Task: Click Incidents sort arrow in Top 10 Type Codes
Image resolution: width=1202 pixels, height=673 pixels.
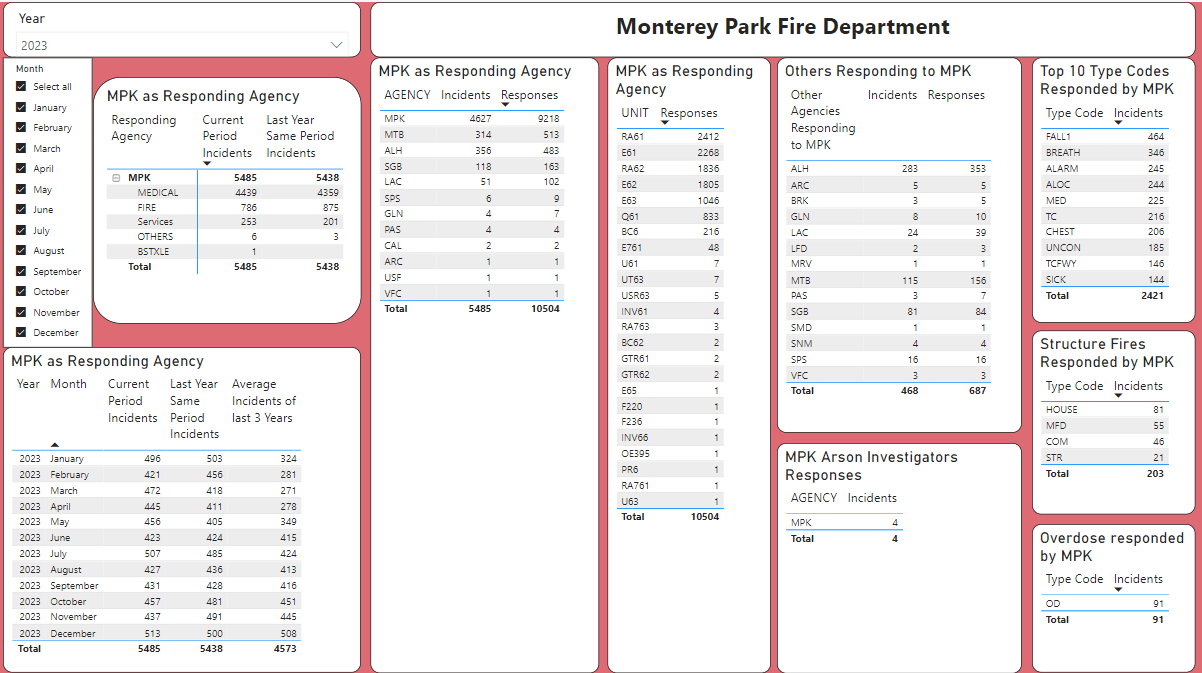Action: (1118, 123)
